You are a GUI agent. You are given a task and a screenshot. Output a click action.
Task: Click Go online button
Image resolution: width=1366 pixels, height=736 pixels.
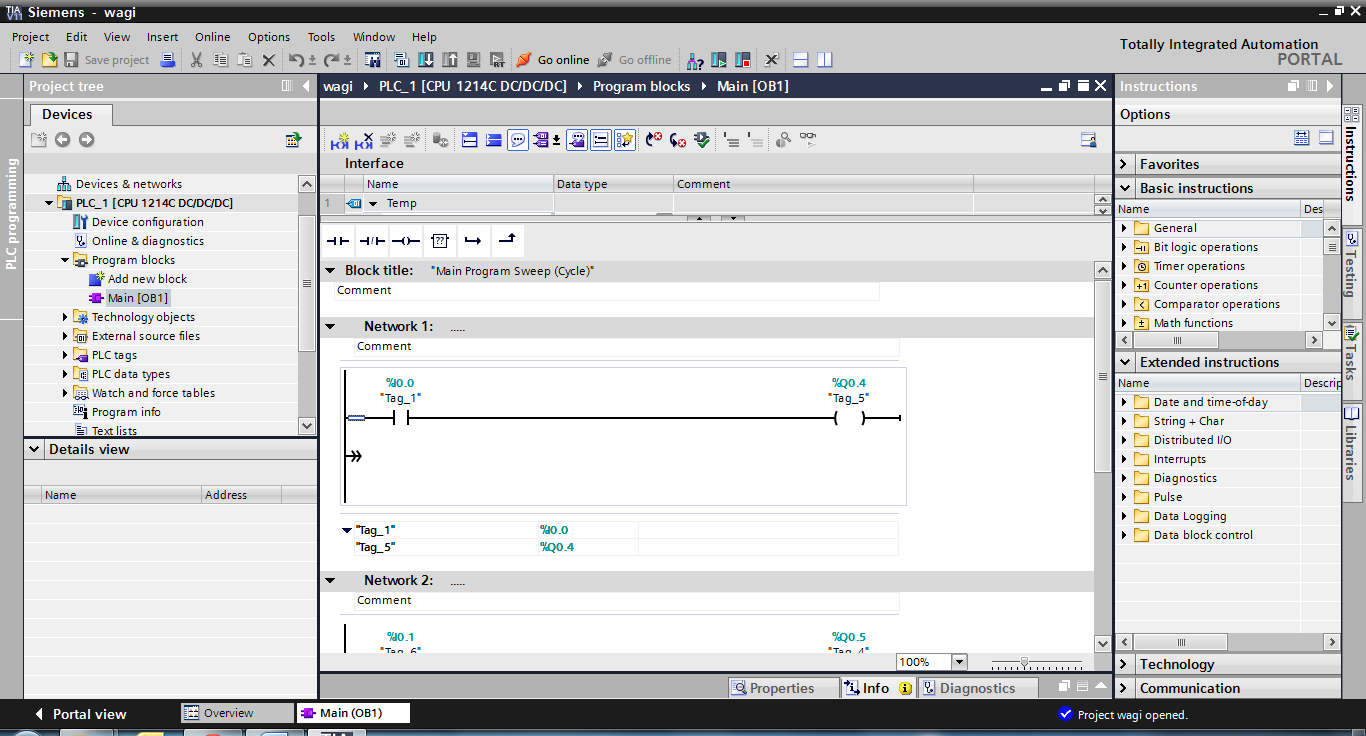(553, 60)
